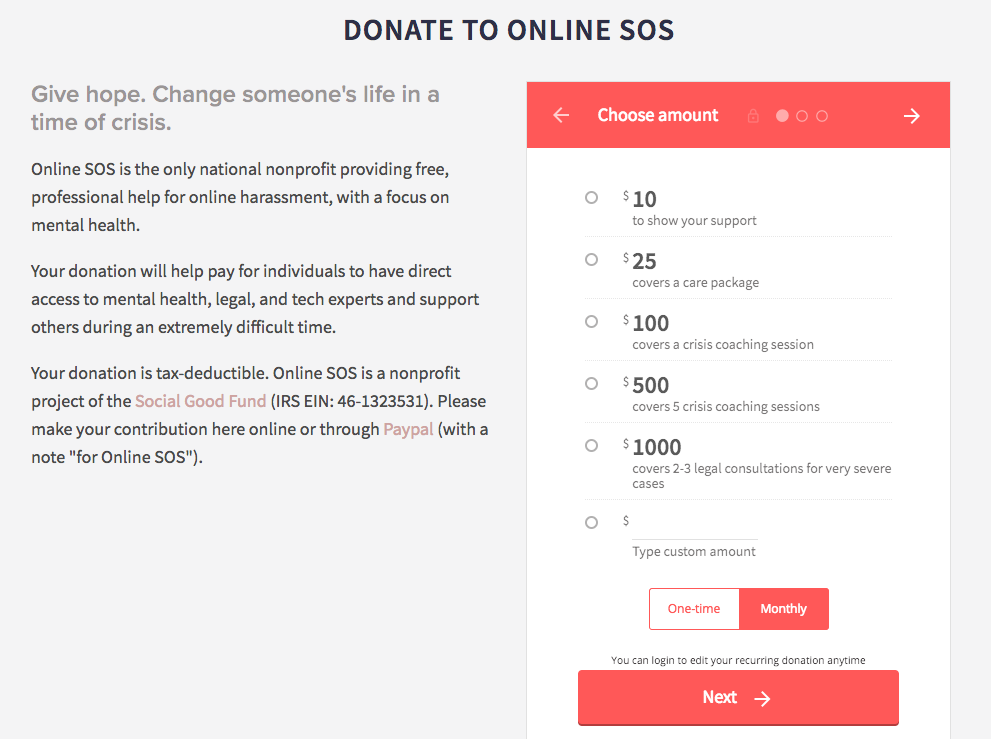Click the Choose amount header title
Viewport: 991px width, 739px height.
(657, 115)
